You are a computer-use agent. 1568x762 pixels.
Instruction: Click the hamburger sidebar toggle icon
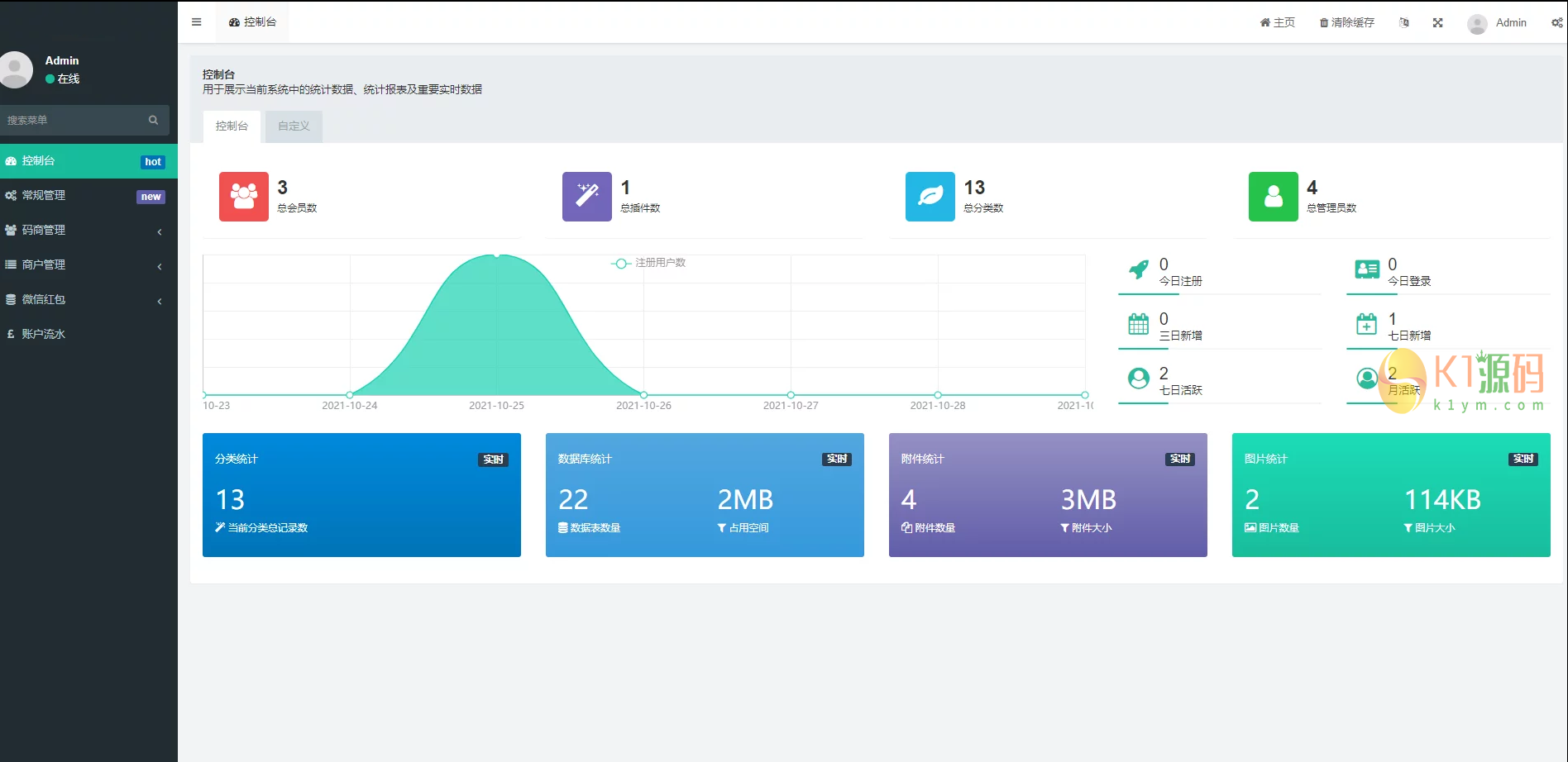(x=196, y=22)
